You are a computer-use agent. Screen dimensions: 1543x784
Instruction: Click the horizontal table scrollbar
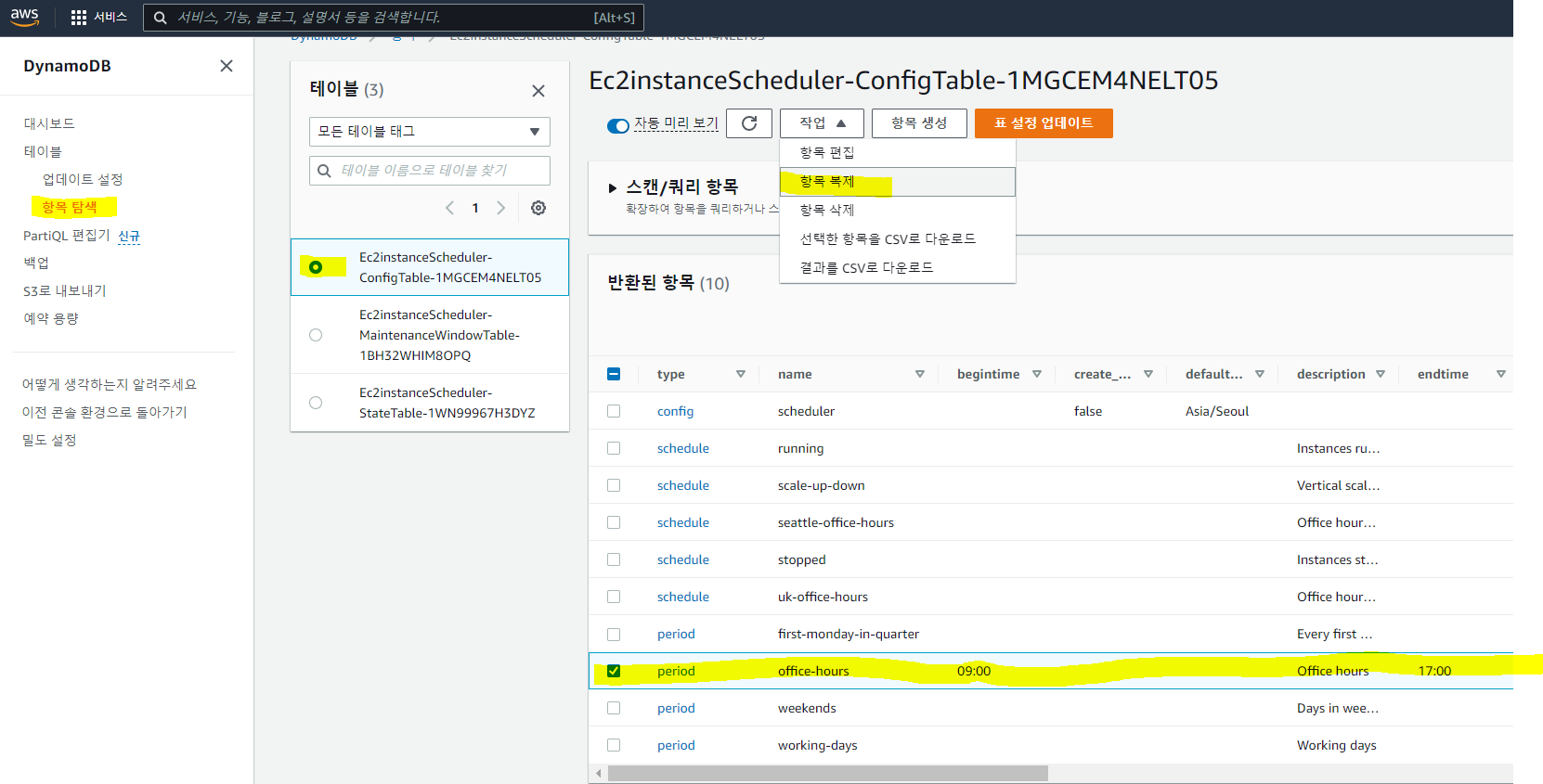pyautogui.click(x=828, y=773)
